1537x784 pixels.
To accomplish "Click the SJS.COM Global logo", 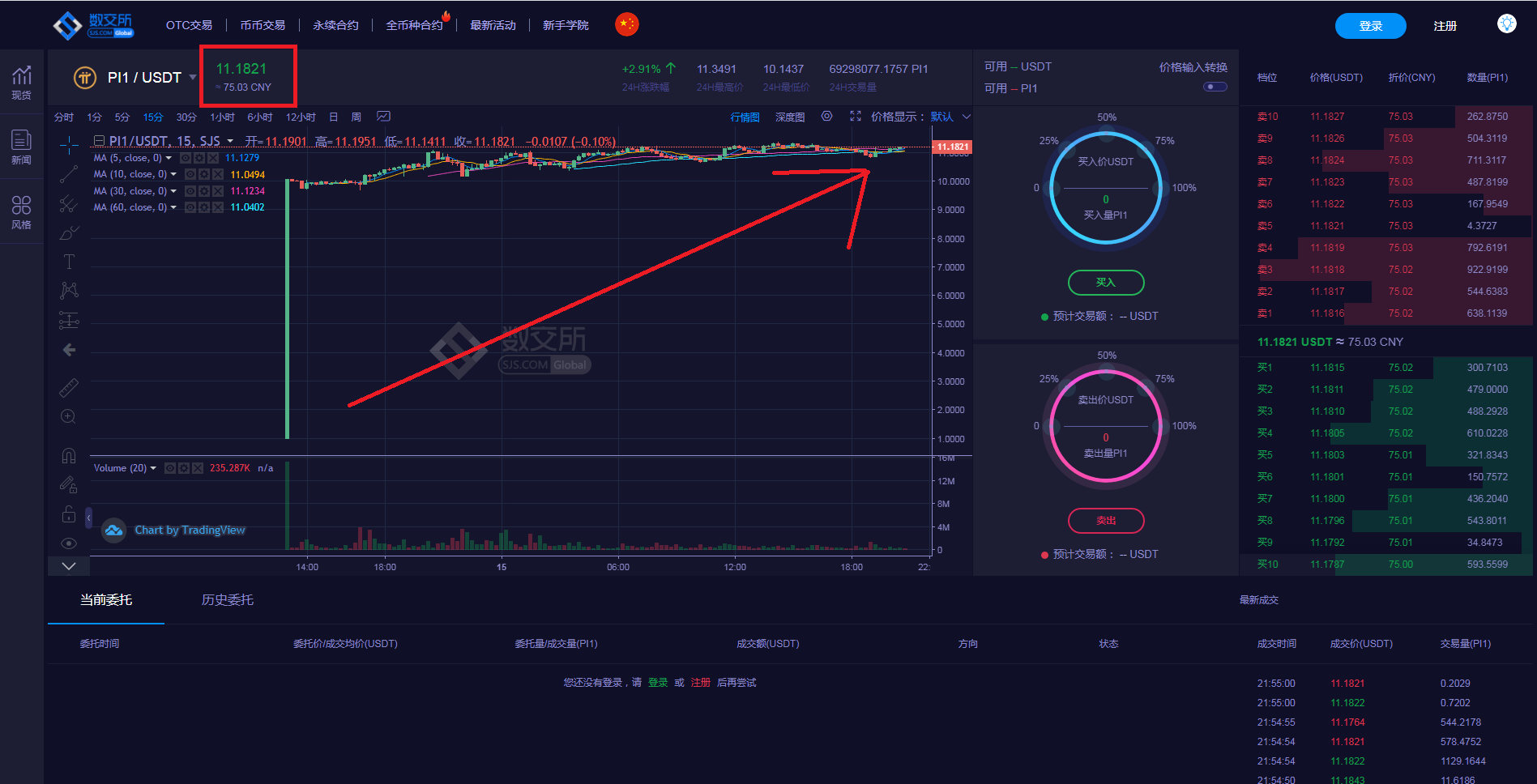I will [93, 25].
